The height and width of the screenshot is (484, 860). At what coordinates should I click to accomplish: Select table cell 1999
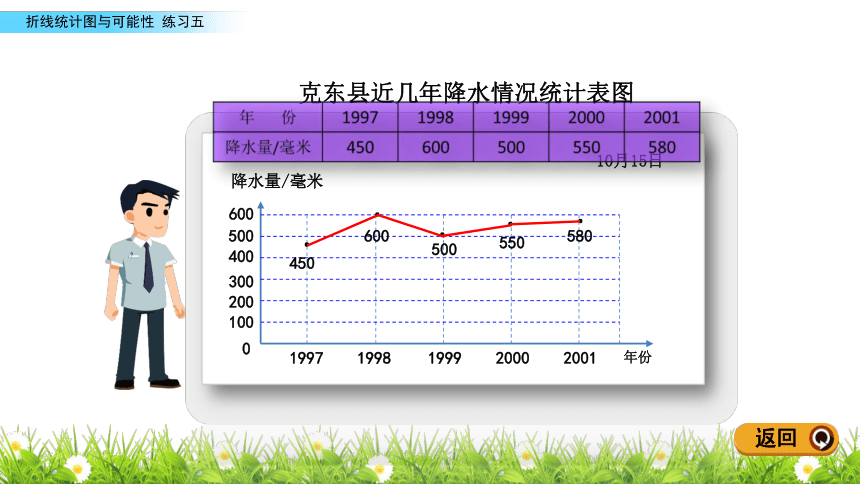(511, 117)
